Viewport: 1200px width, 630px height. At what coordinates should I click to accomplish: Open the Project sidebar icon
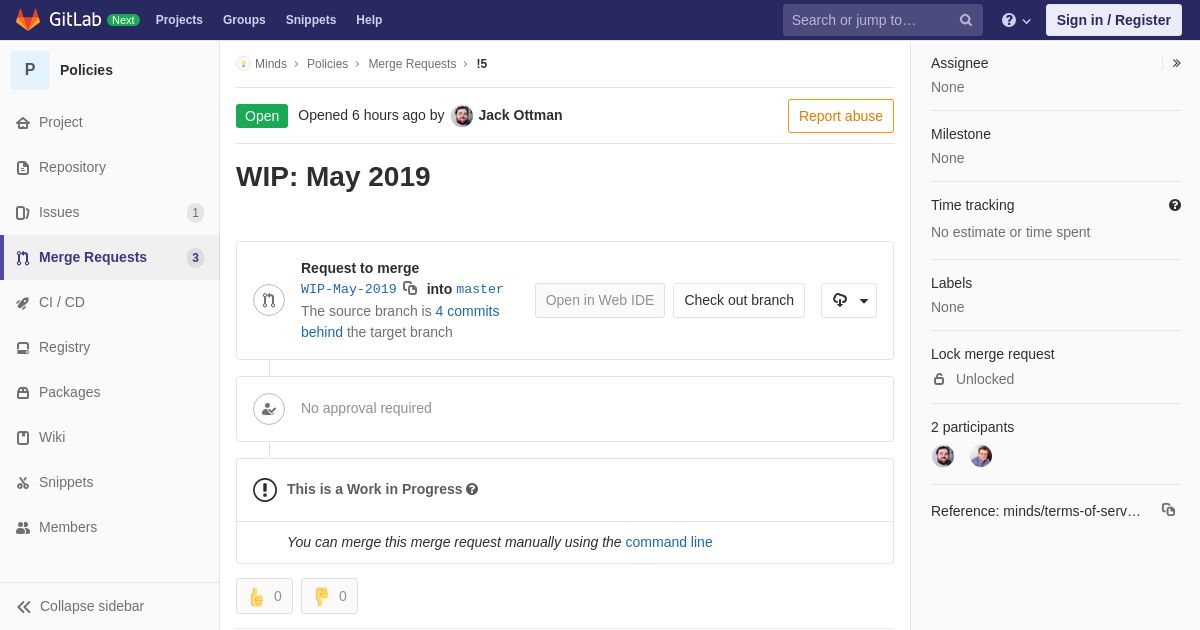(23, 123)
